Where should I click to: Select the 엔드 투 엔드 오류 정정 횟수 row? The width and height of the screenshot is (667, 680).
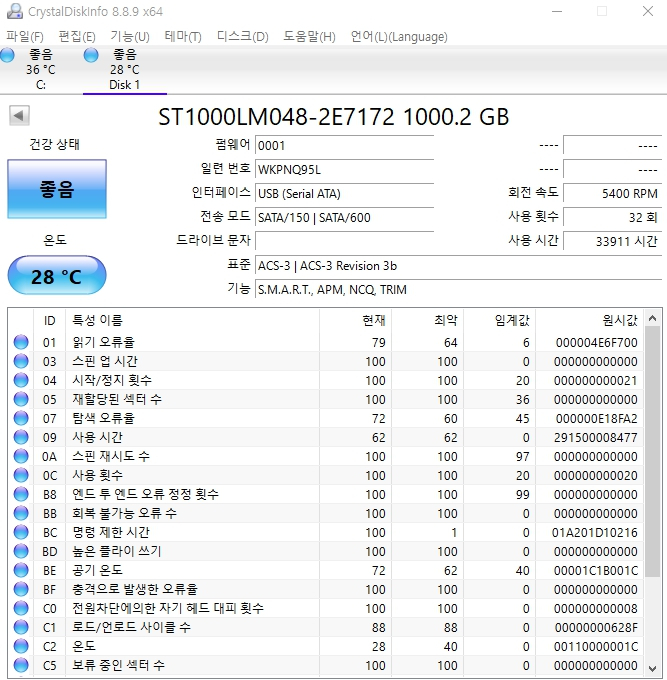click(326, 494)
